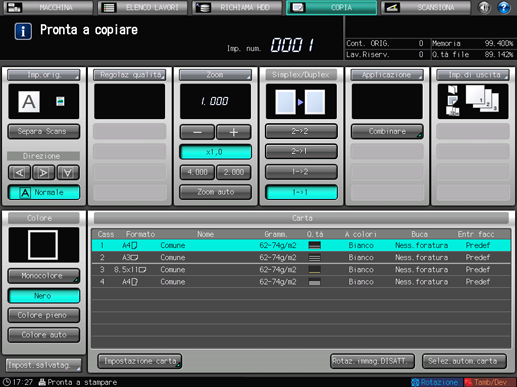Switch to SCANSIONA tab
Image resolution: width=517 pixels, height=387 pixels.
(426, 7)
